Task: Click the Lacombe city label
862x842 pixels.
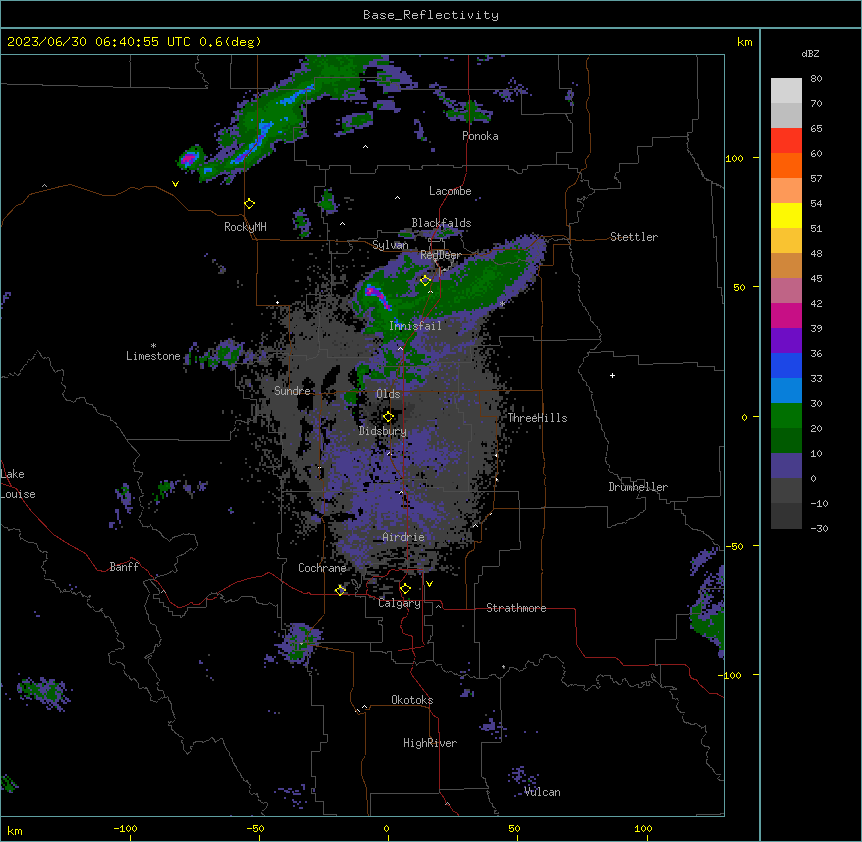Action: click(450, 191)
